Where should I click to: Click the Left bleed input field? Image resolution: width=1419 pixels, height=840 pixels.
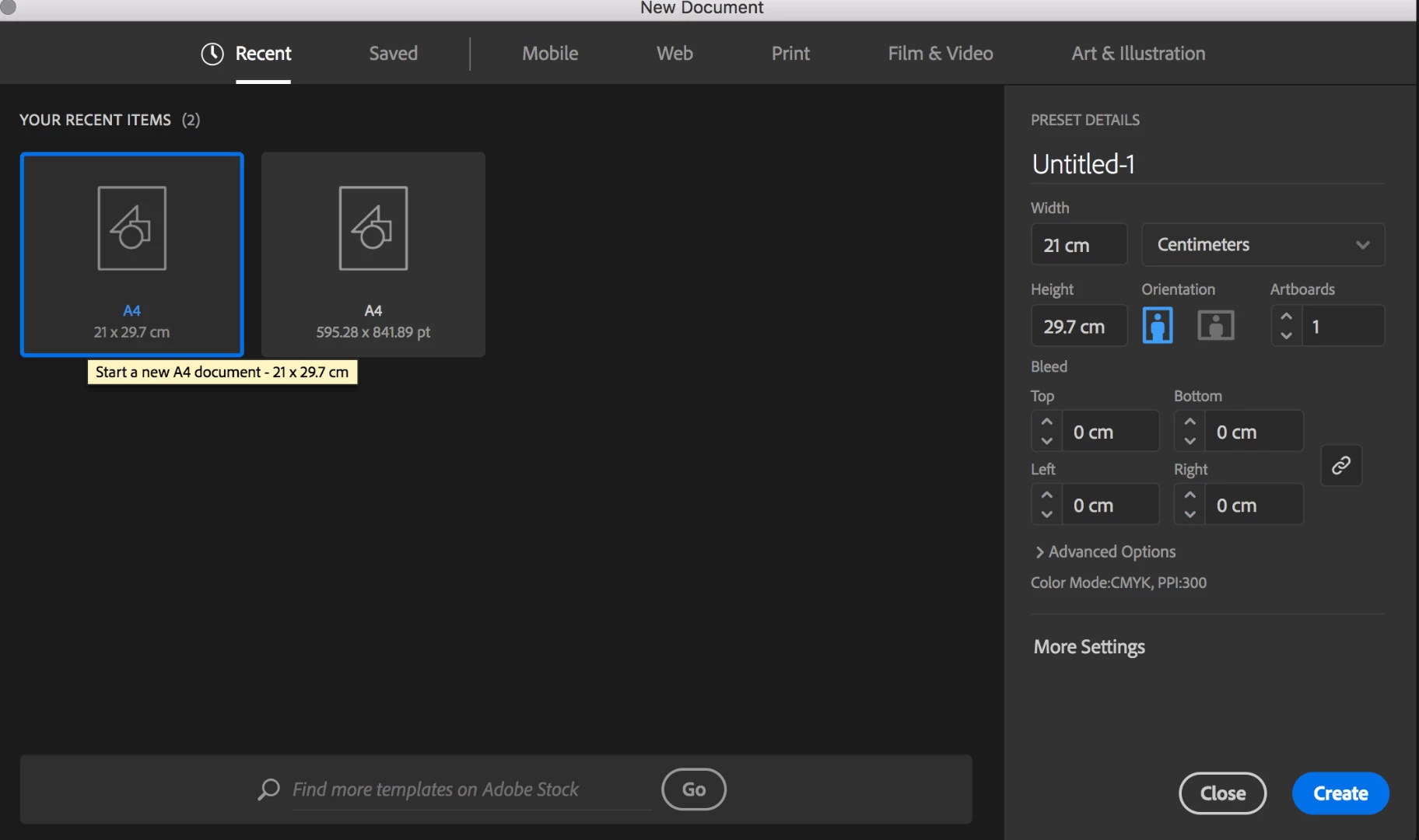(x=1111, y=505)
